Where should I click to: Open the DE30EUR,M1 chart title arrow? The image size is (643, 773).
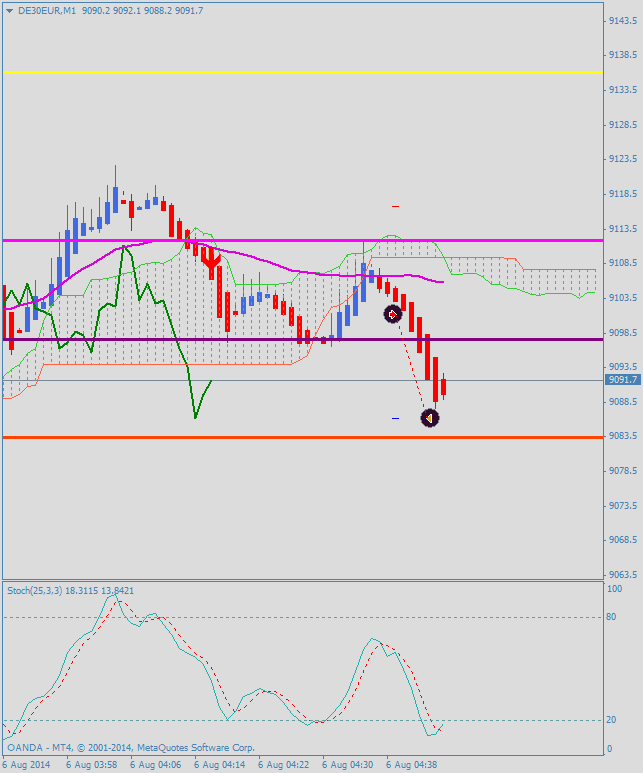pos(9,10)
